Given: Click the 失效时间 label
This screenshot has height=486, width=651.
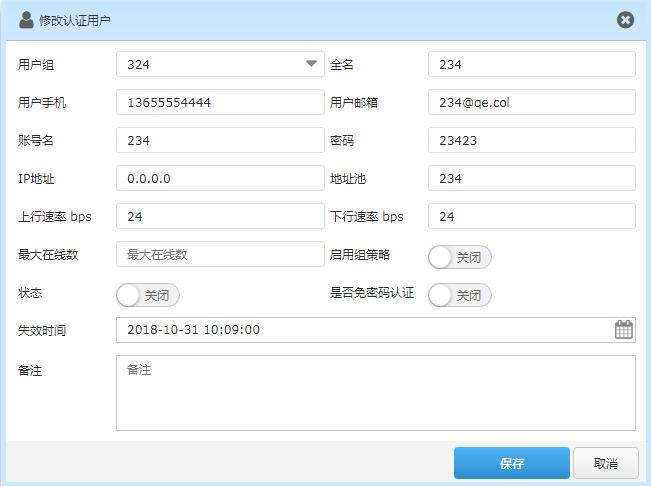Looking at the screenshot, I should coord(42,331).
